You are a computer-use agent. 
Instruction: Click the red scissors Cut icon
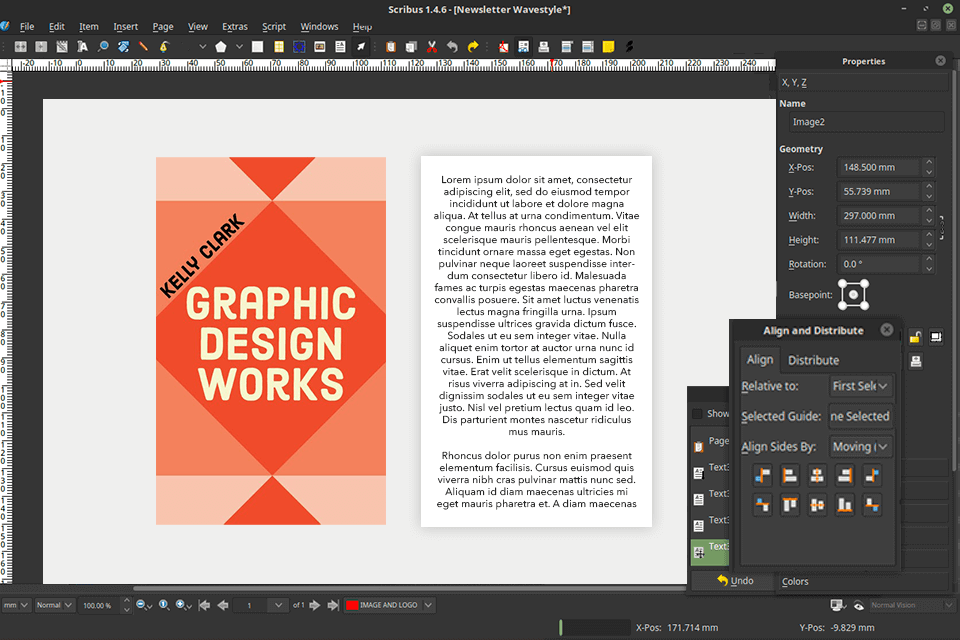[432, 46]
